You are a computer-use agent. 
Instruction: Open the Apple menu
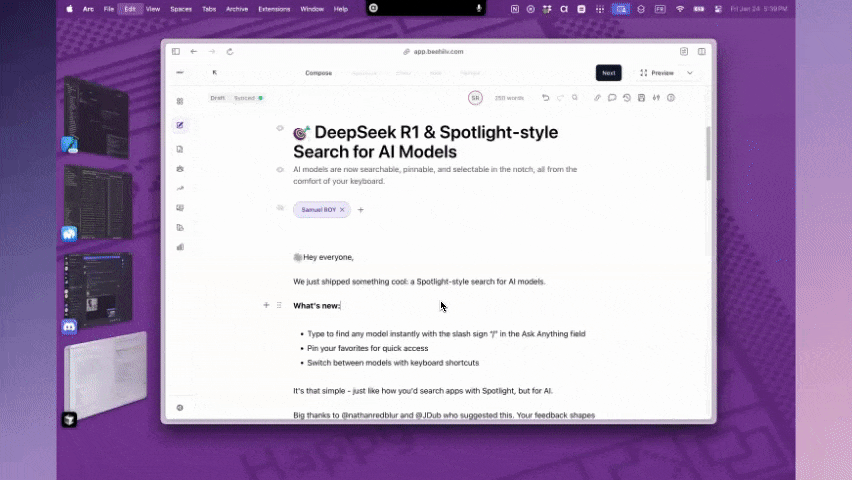[x=70, y=9]
